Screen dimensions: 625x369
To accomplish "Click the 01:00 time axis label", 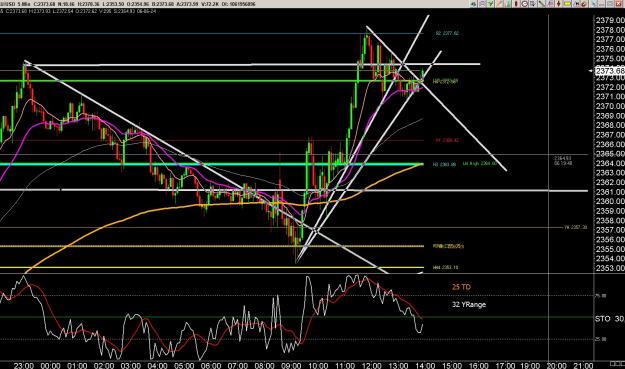I will tap(77, 365).
